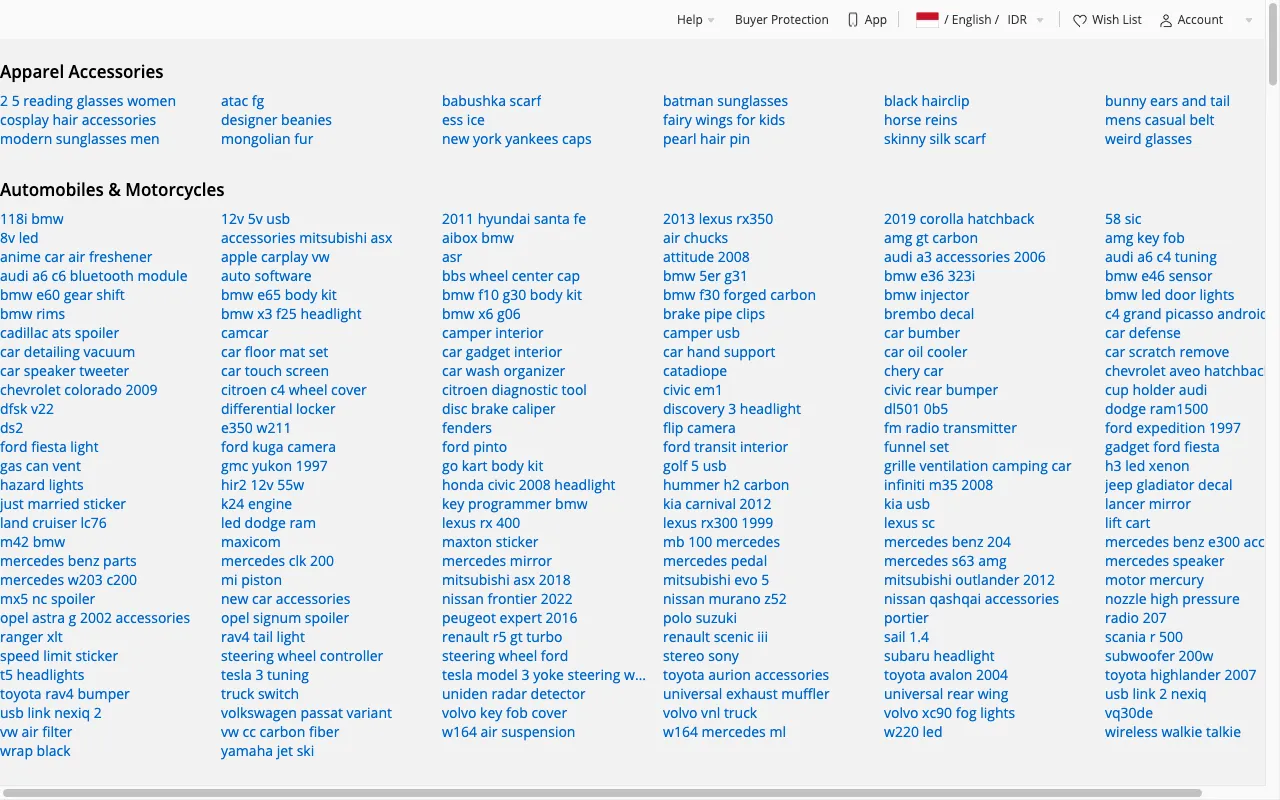Expand the Account menu arrow
The width and height of the screenshot is (1280, 800).
(1248, 20)
